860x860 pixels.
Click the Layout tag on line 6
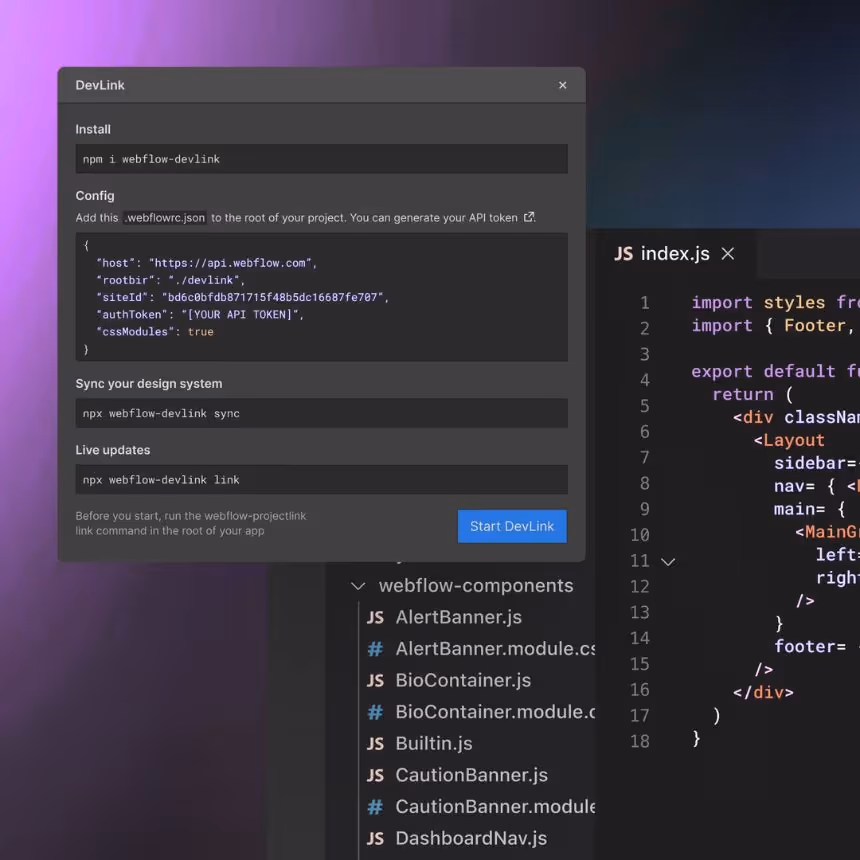coord(789,440)
